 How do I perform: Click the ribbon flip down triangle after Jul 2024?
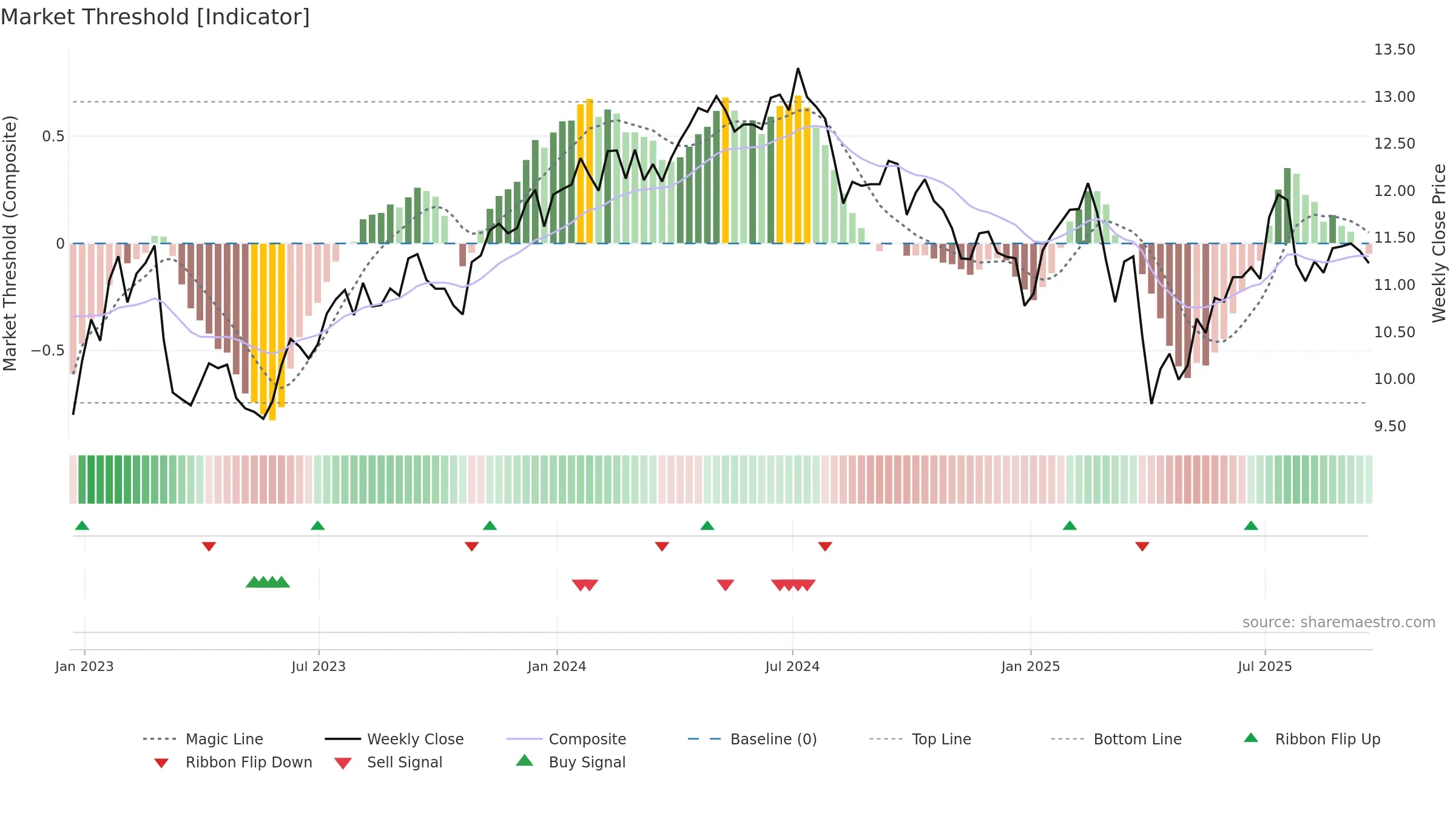825,547
